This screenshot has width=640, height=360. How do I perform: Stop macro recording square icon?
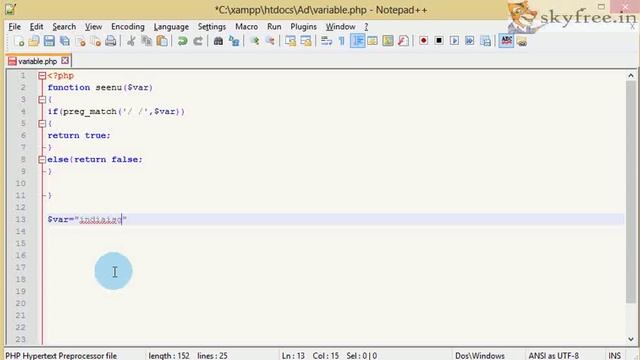tap(439, 41)
